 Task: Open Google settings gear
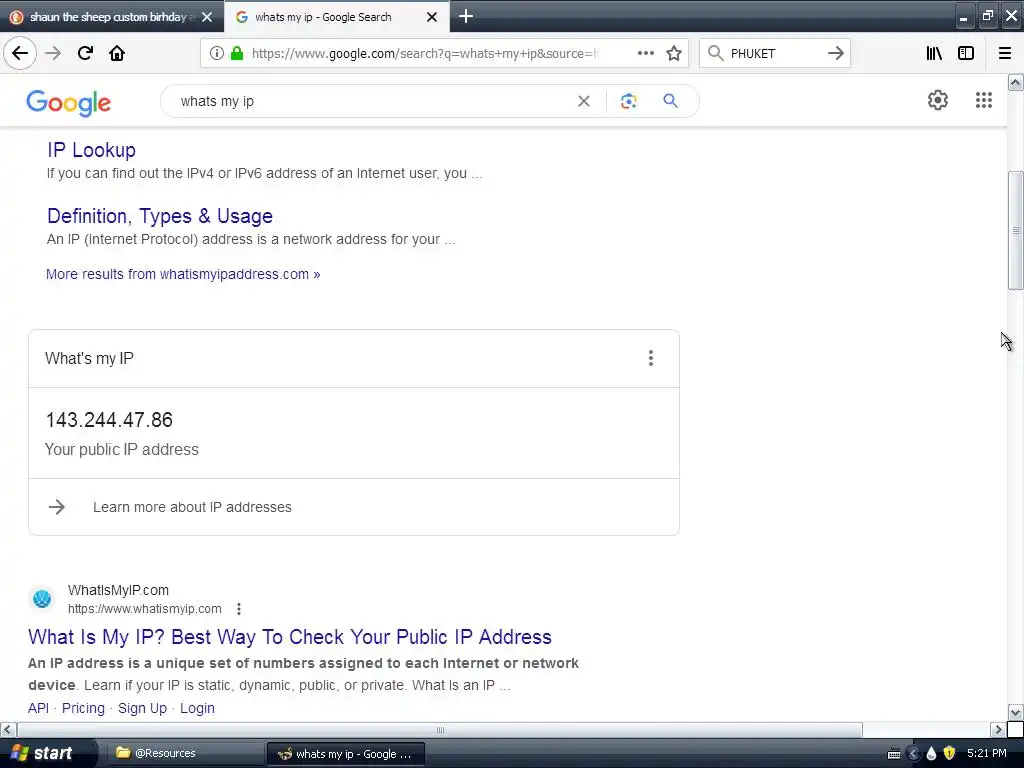coord(938,100)
